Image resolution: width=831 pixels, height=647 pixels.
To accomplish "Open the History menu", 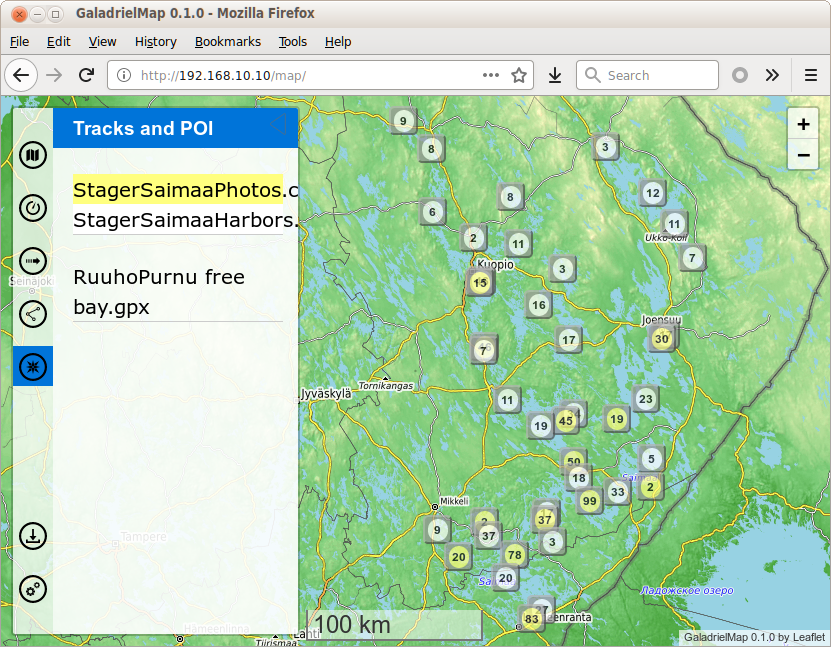I will pos(155,41).
